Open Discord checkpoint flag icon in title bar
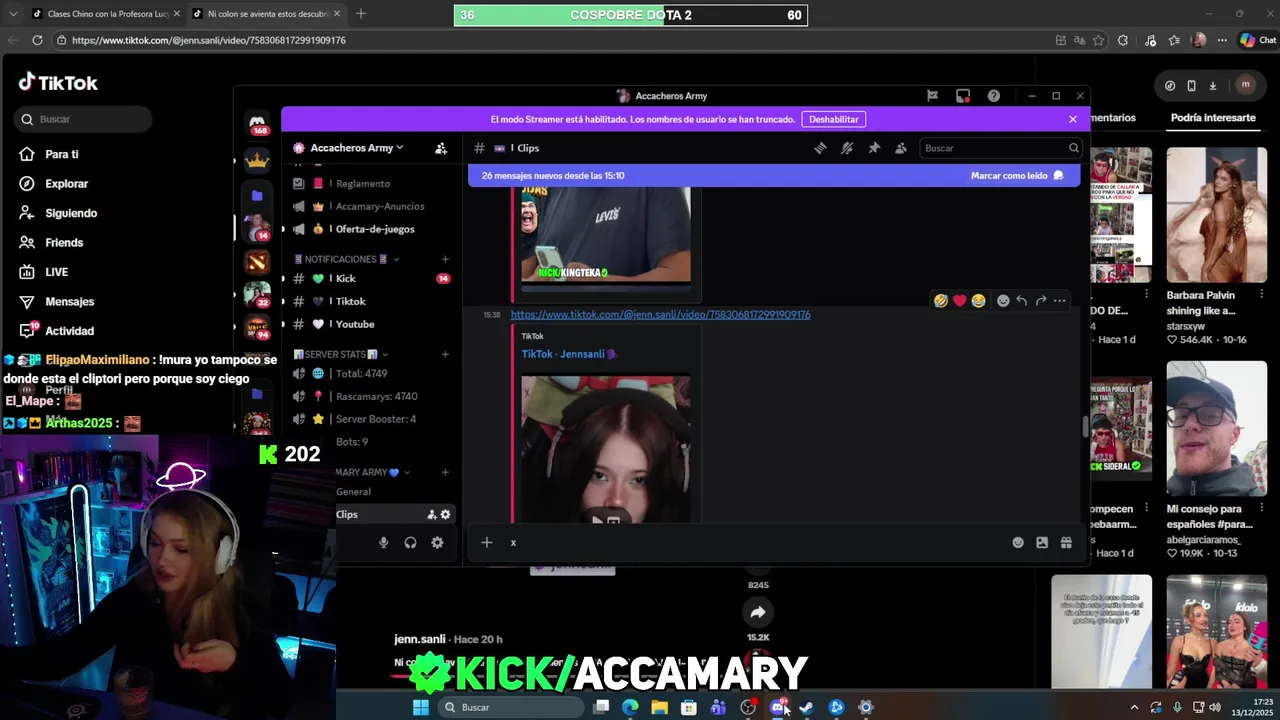 pos(932,96)
